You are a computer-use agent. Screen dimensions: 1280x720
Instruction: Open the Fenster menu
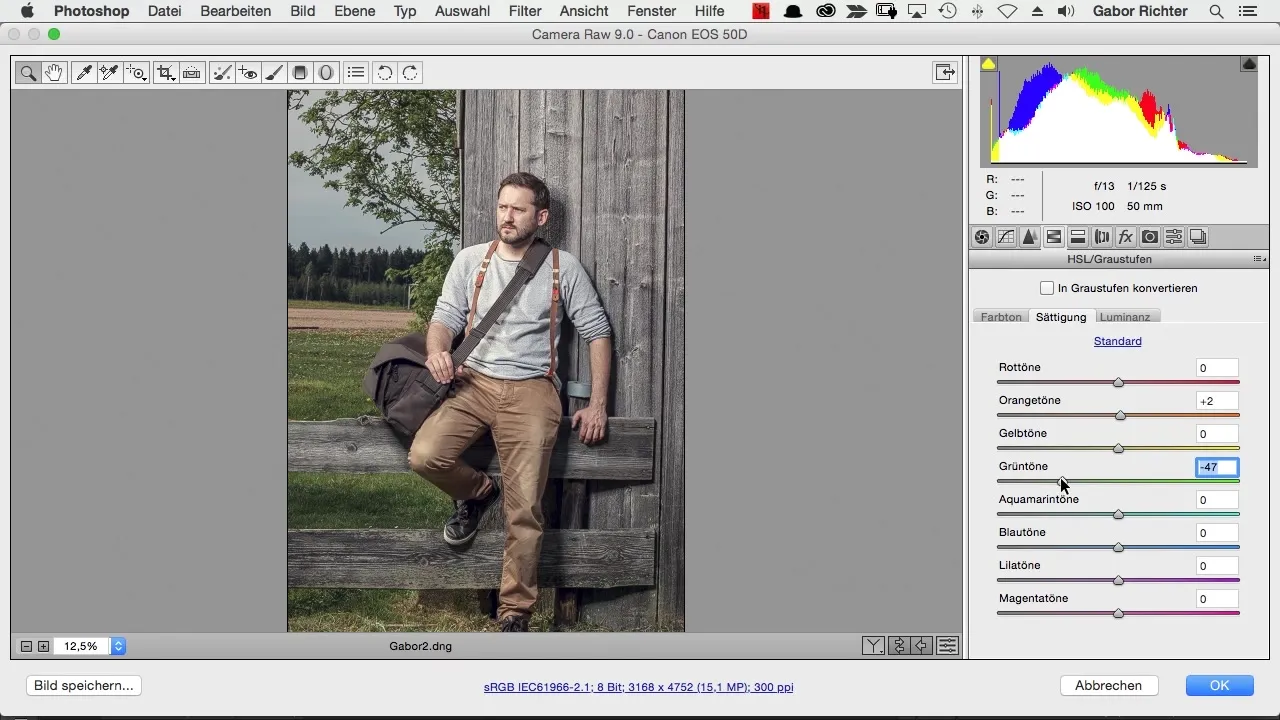click(651, 11)
